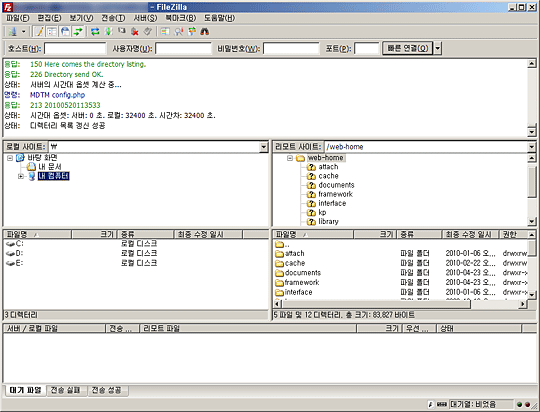Open quick connect history dropdown arrow
This screenshot has height=412, width=540.
(437, 48)
